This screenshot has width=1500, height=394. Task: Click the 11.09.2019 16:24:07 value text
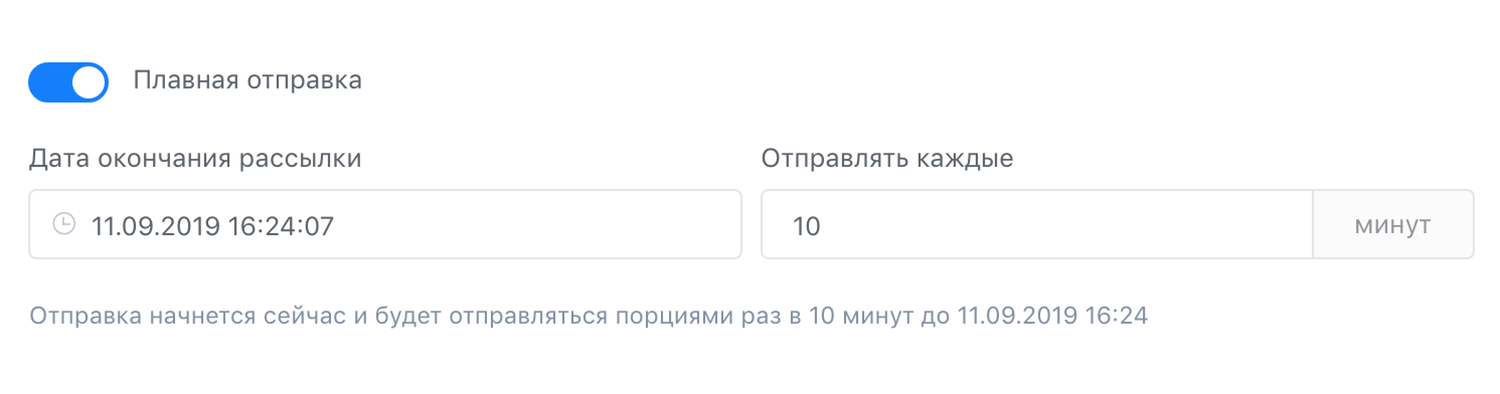coord(212,226)
